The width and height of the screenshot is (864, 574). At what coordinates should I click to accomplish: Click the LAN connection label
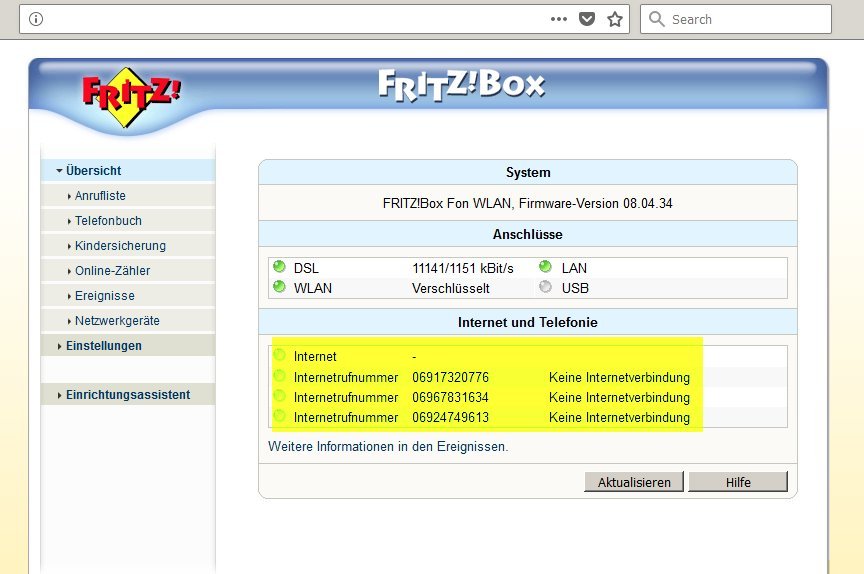[574, 268]
